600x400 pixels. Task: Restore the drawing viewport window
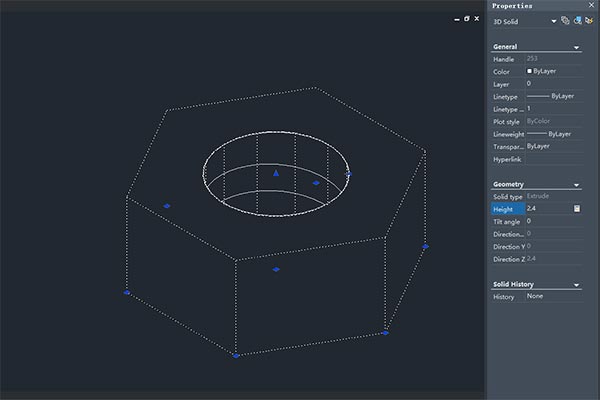tap(467, 18)
